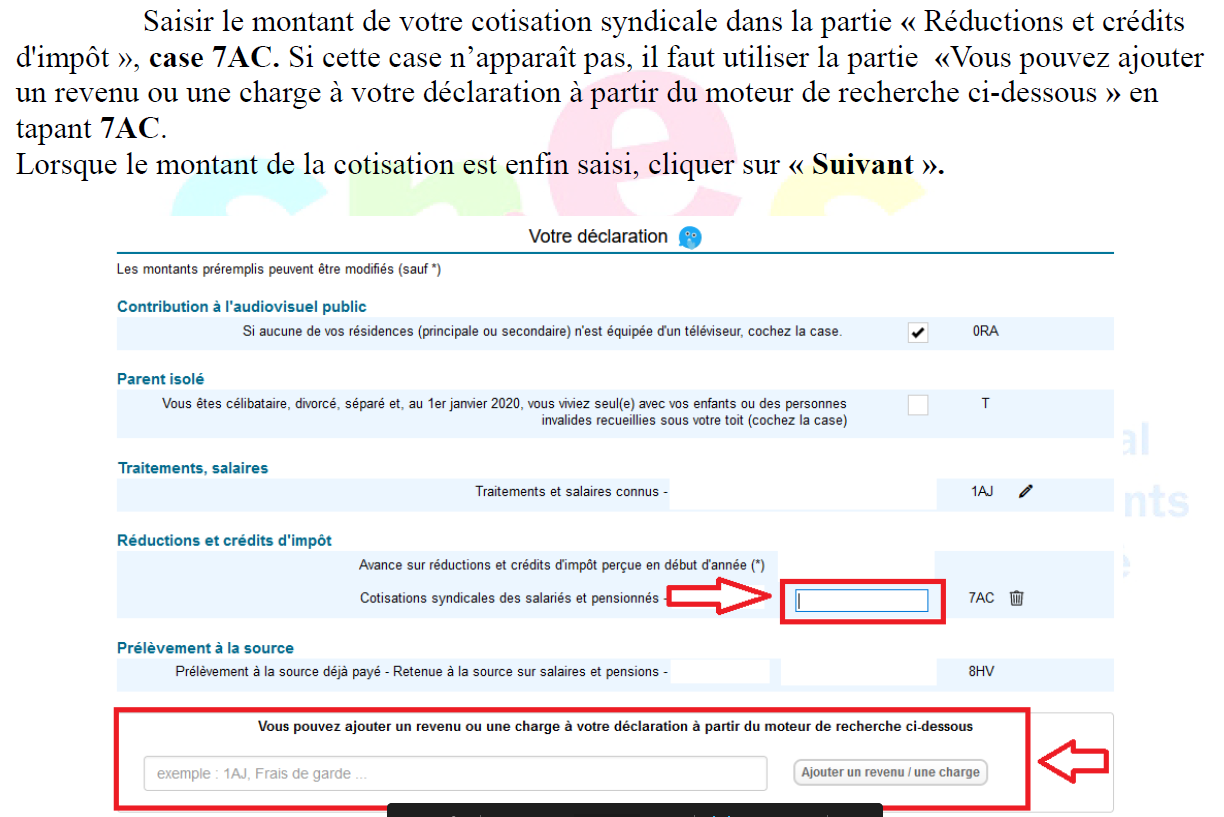Viewport: 1224px width, 817px height.
Task: Delete the 7AC line with the trash icon
Action: coord(1017,598)
